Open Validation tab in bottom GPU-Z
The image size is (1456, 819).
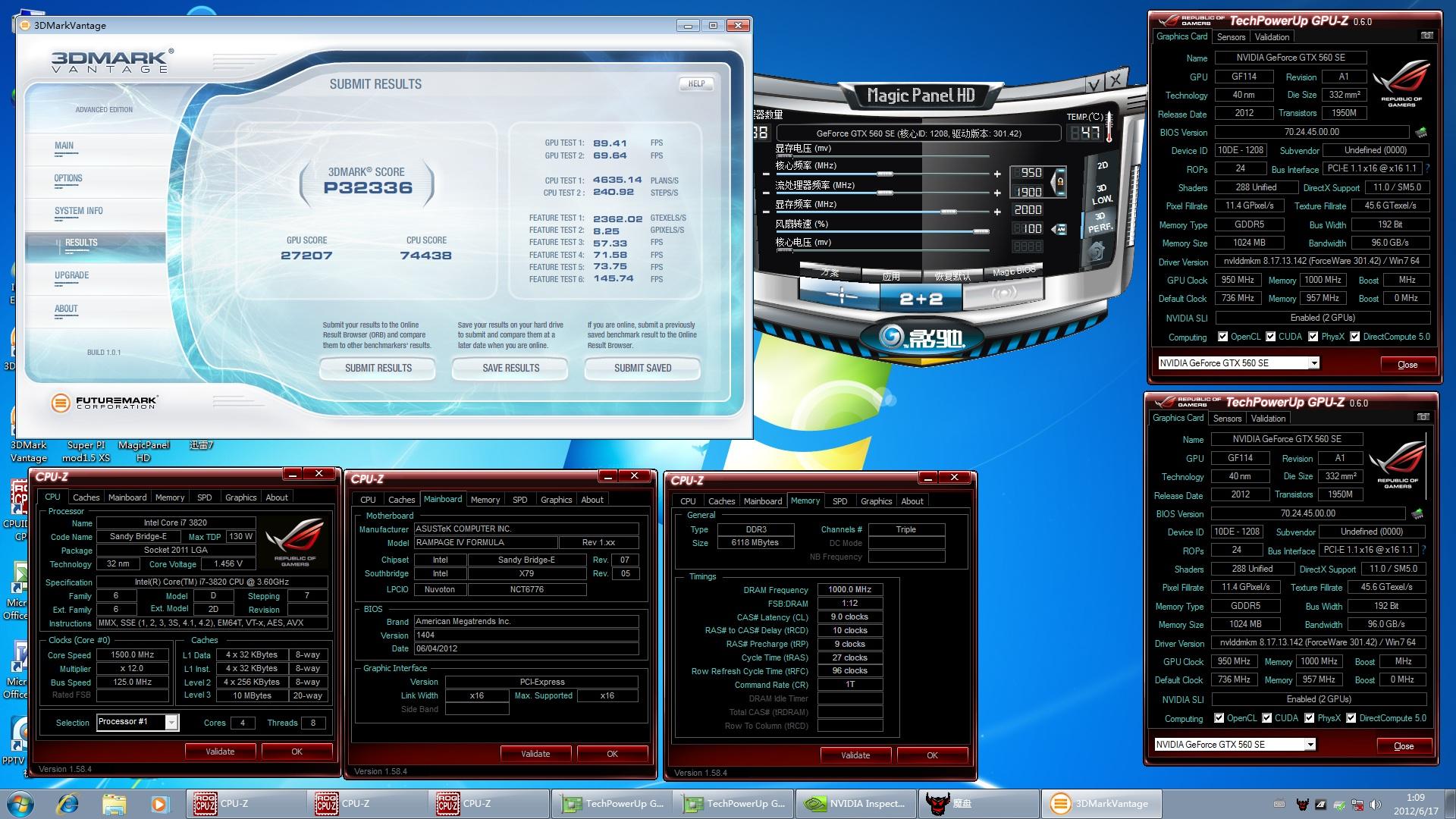click(1268, 419)
